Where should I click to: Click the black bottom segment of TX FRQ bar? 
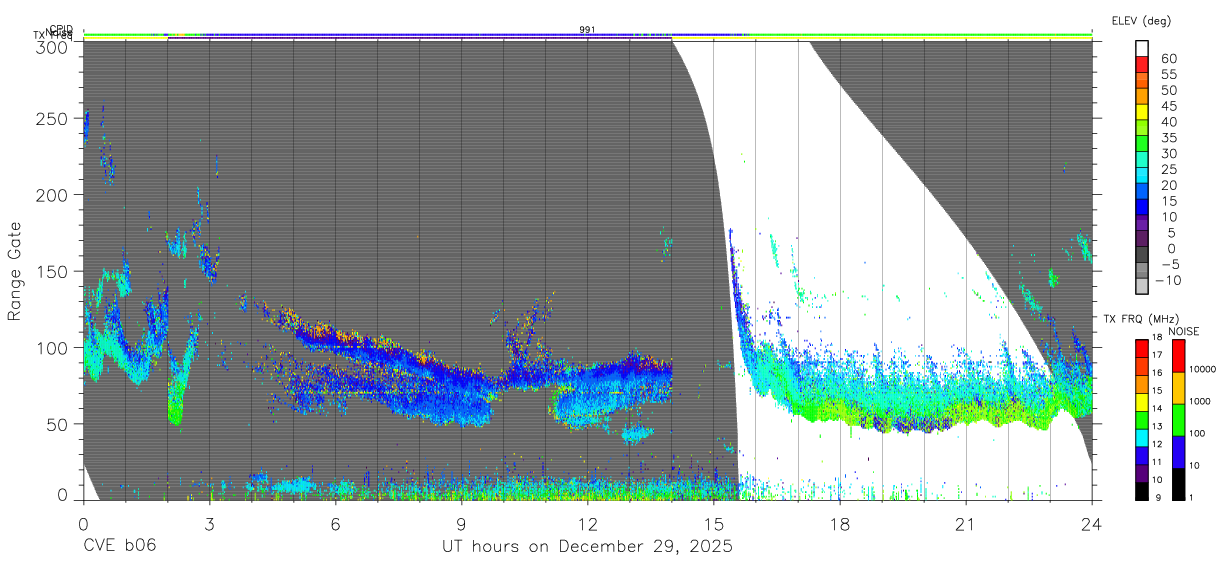1143,490
